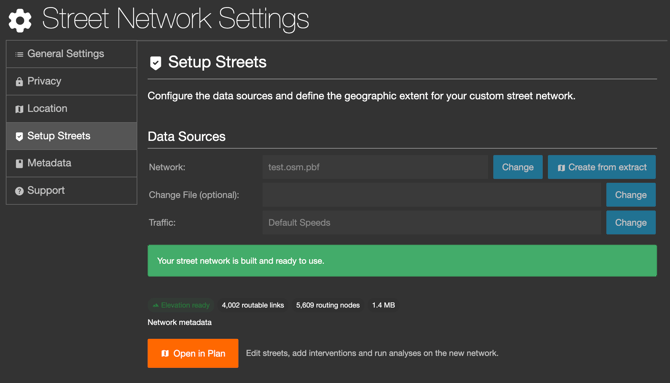The height and width of the screenshot is (383, 670).
Task: Change the Traffic data source
Action: [x=631, y=222]
